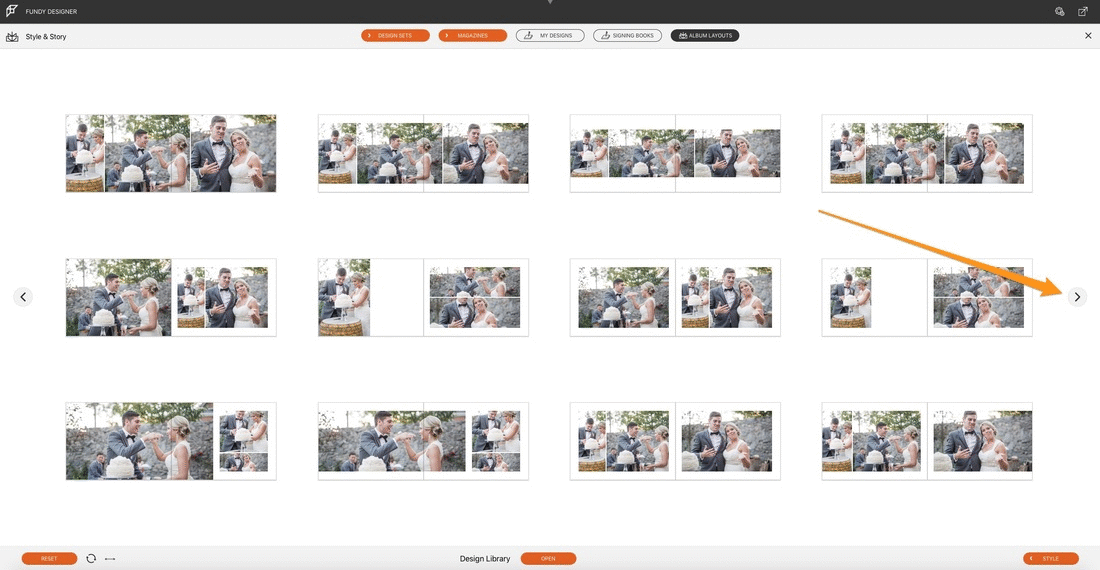Select the Album Layouts tab

click(705, 36)
